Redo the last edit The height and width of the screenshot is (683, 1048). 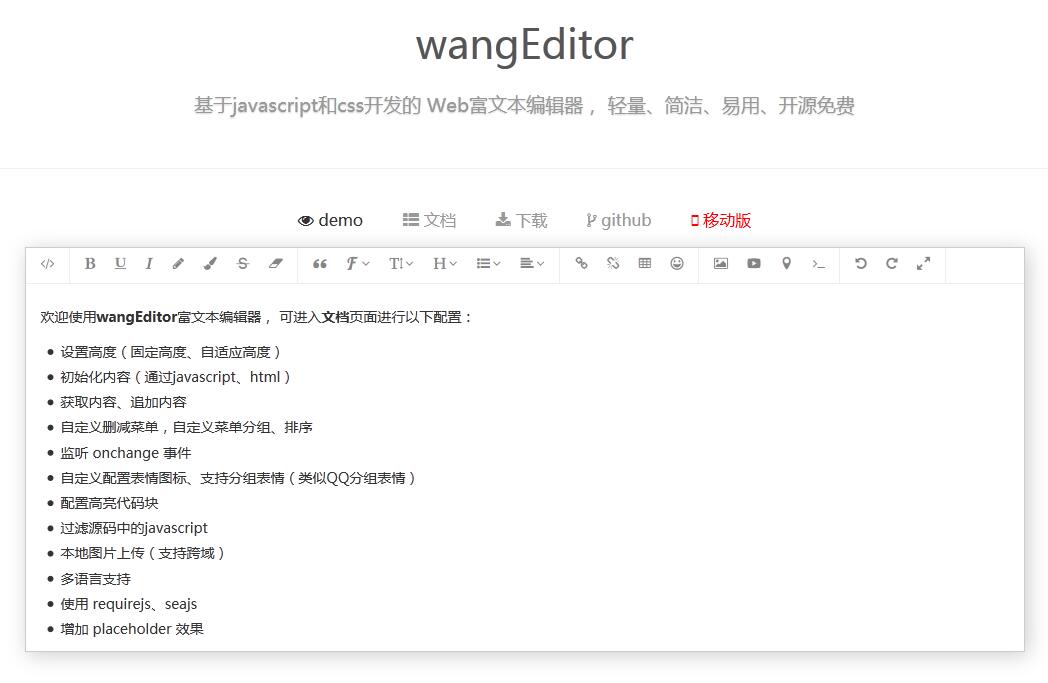pos(892,264)
